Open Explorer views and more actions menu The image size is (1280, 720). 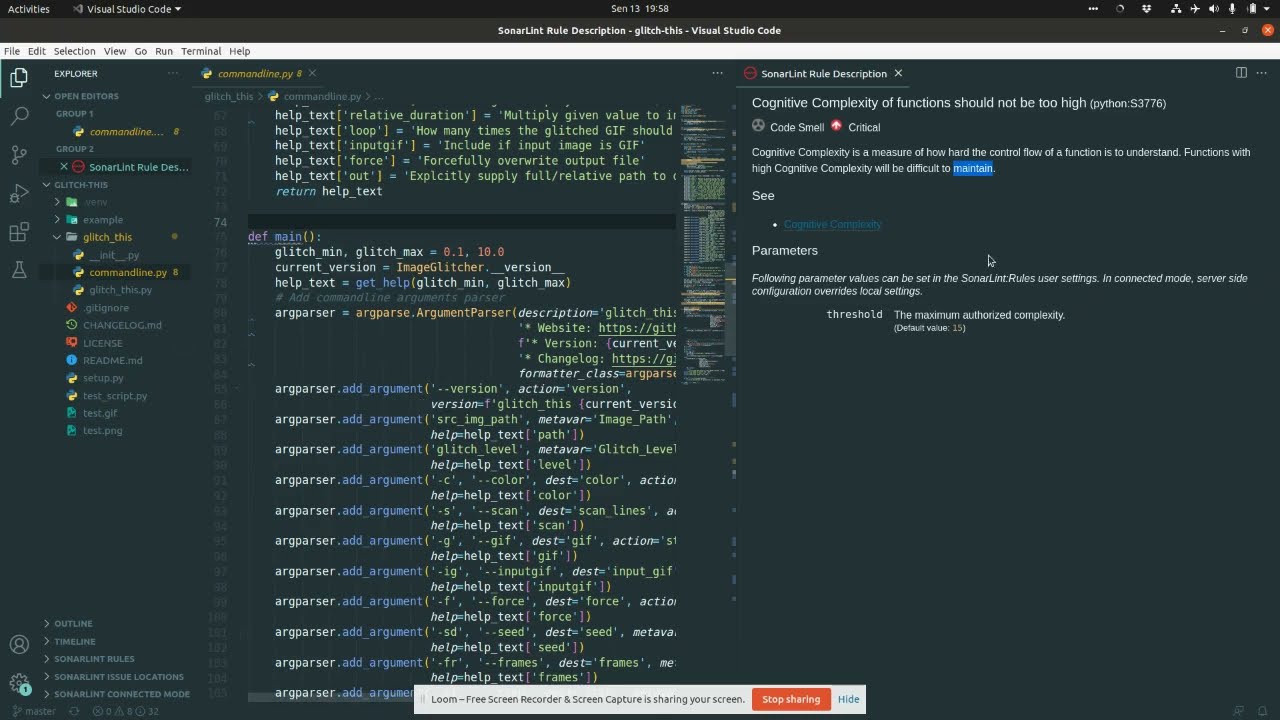pos(173,73)
